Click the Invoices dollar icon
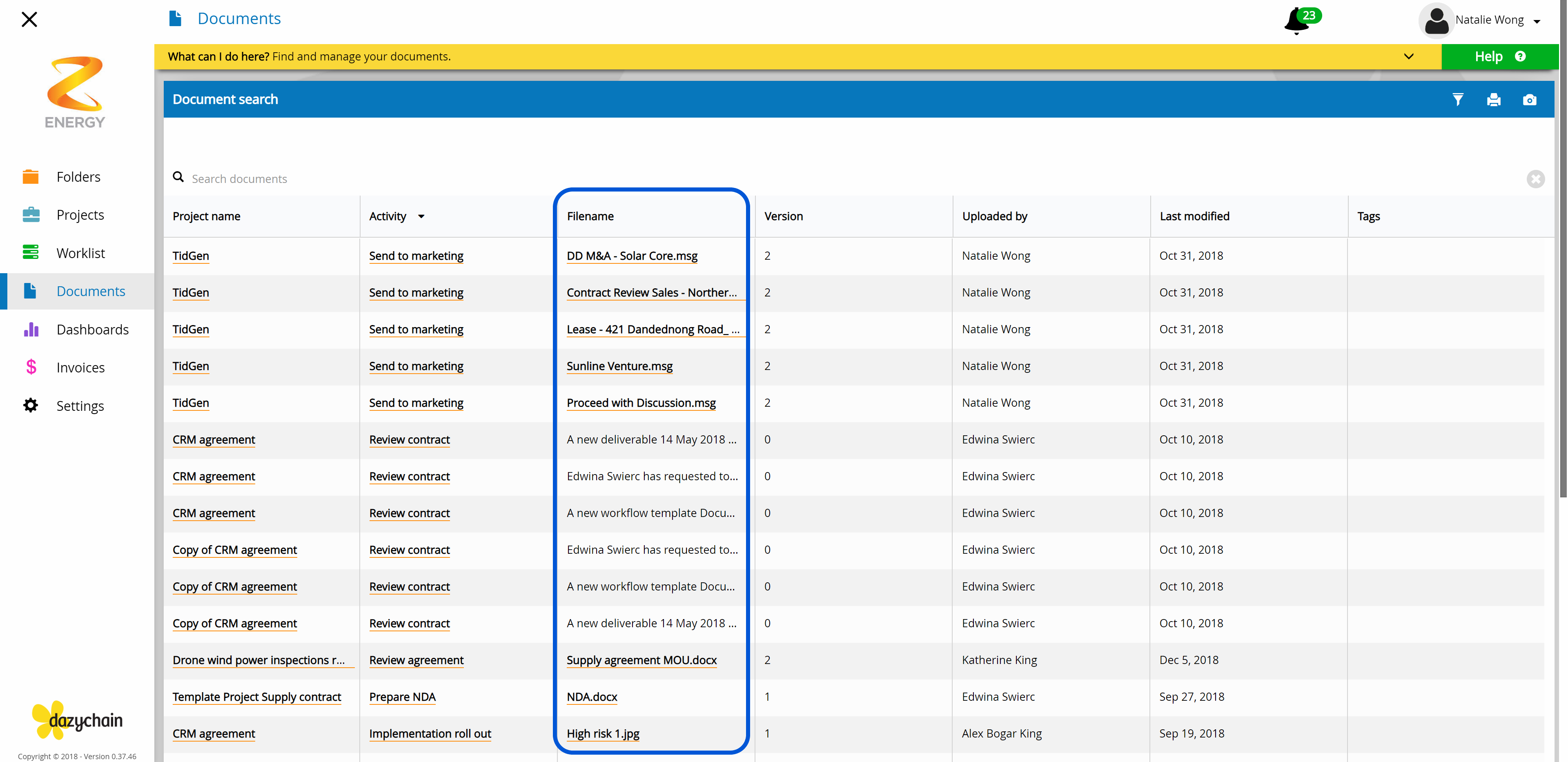This screenshot has height=762, width=1568. (x=31, y=367)
